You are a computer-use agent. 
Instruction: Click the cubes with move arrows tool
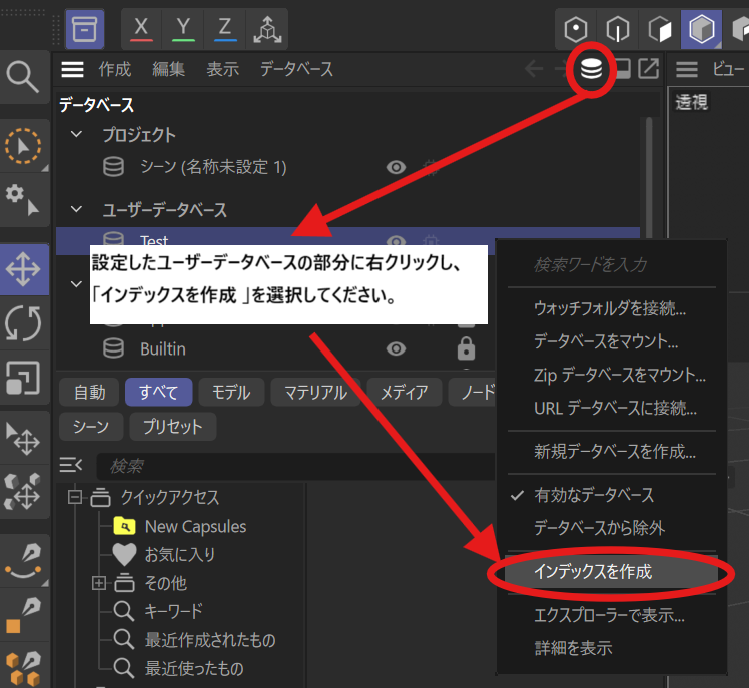pos(23,492)
